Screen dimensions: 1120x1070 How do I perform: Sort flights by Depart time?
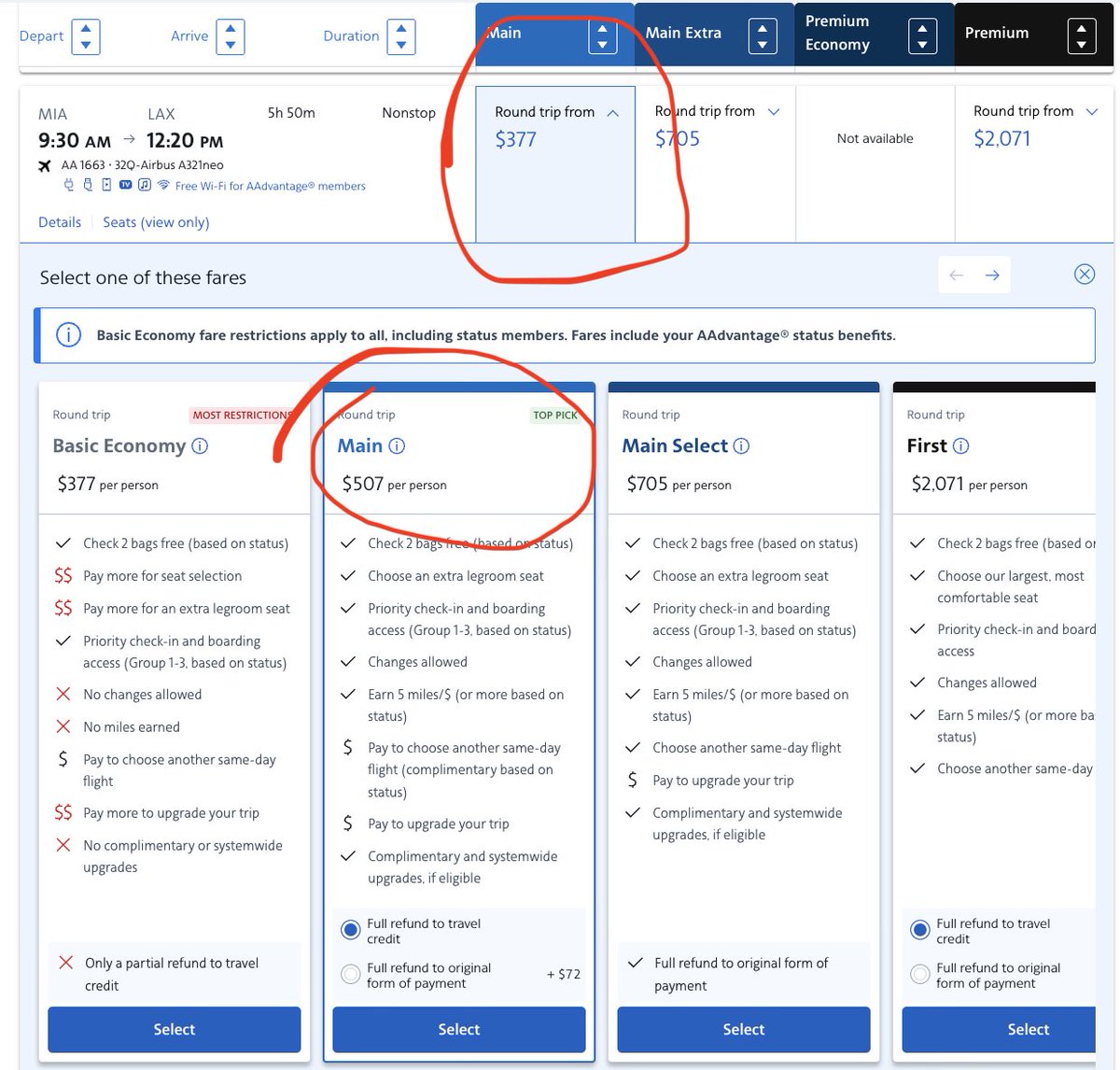pyautogui.click(x=86, y=36)
